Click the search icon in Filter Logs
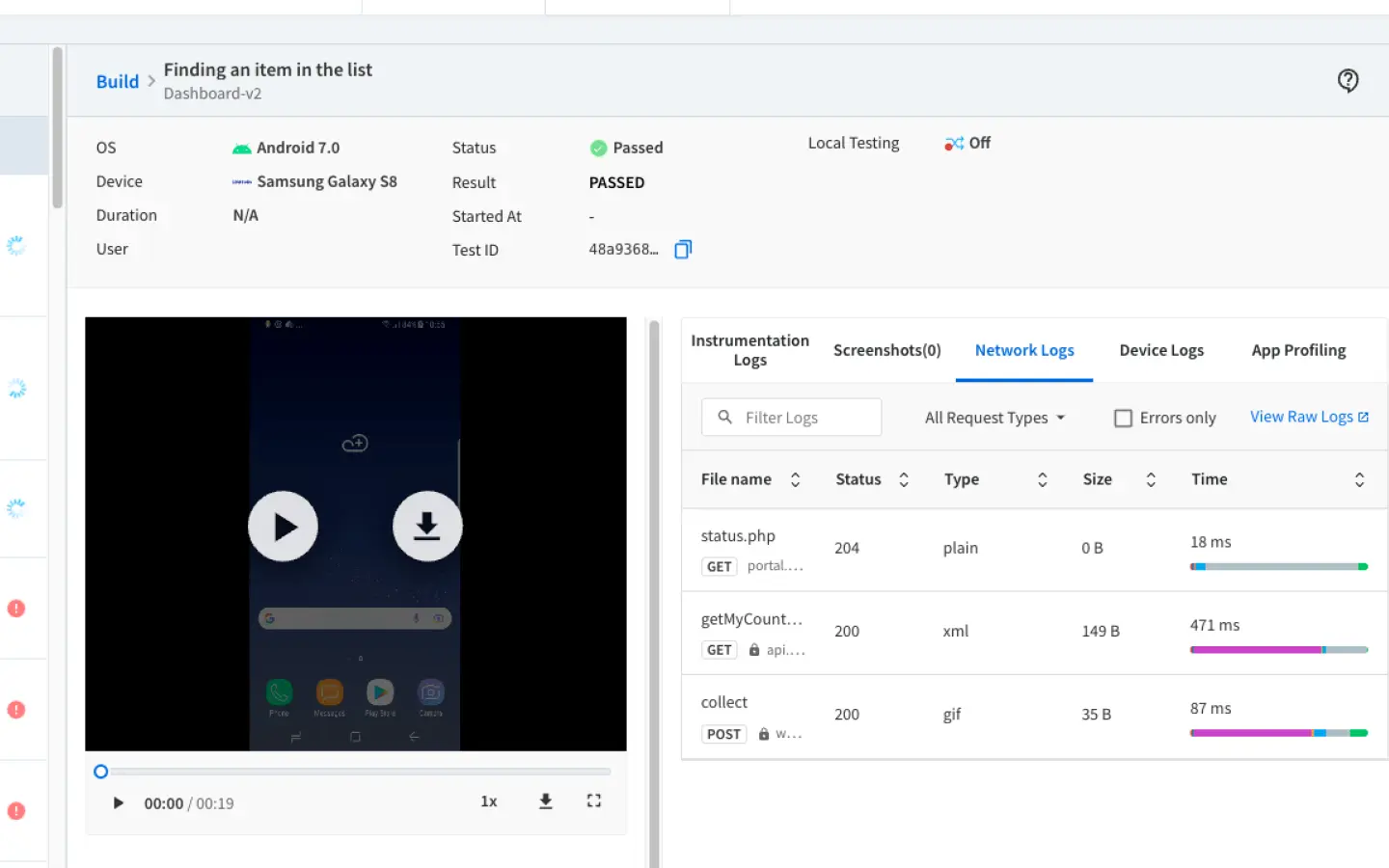1389x868 pixels. click(725, 418)
